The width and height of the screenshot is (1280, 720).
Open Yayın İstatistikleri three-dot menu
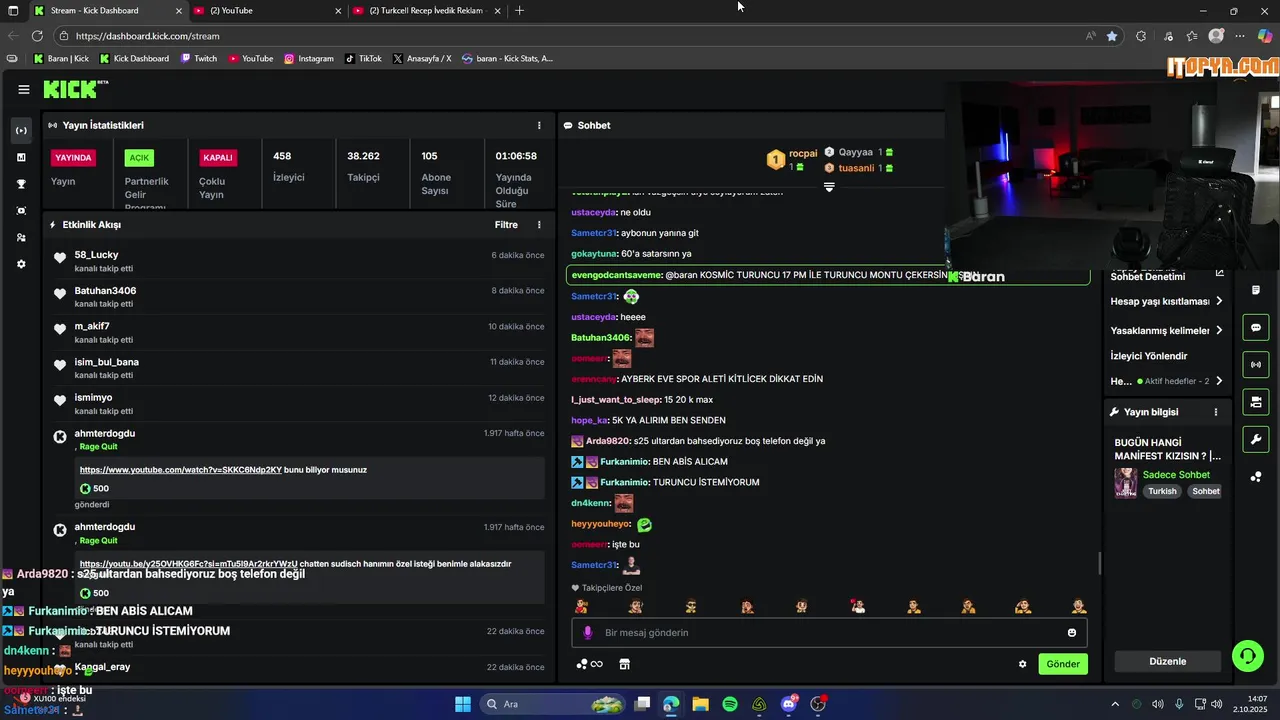[x=539, y=125]
